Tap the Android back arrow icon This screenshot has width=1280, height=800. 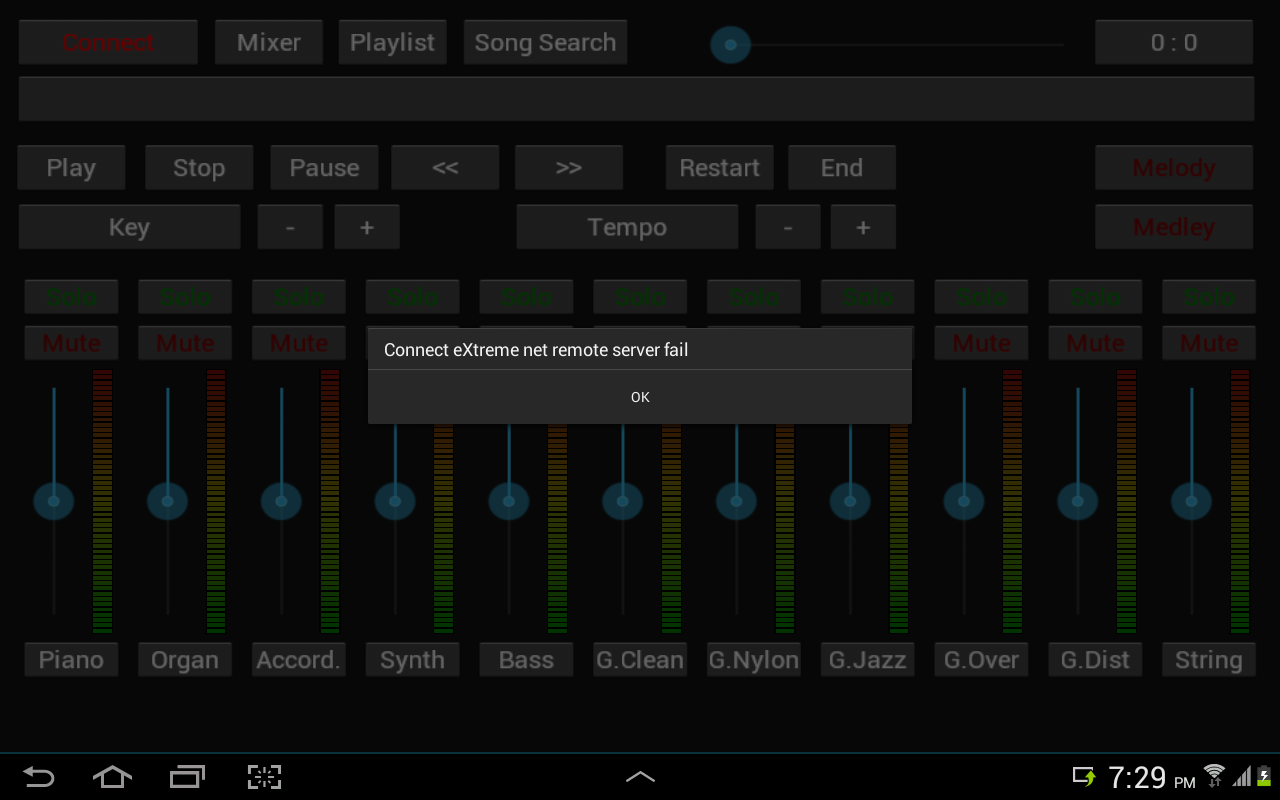pyautogui.click(x=38, y=777)
